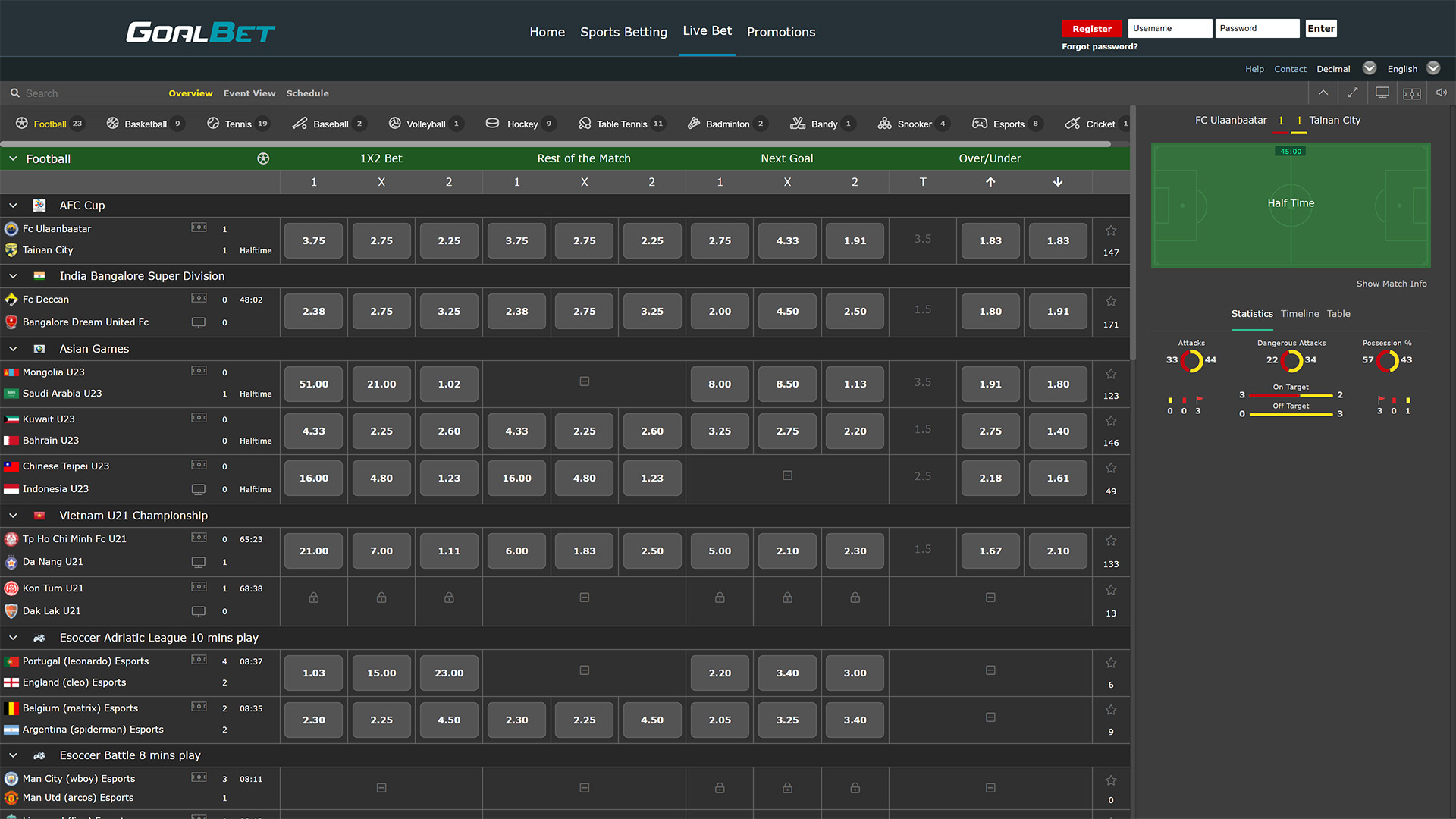Favorite the Belgium (matrix) Esports match
The width and height of the screenshot is (1456, 819).
tap(1111, 710)
